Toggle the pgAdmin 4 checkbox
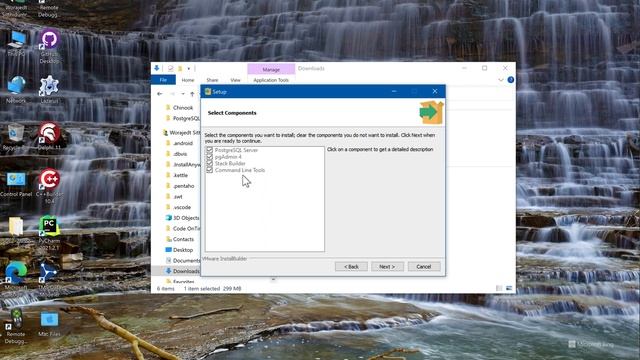The image size is (640, 360). pyautogui.click(x=209, y=157)
